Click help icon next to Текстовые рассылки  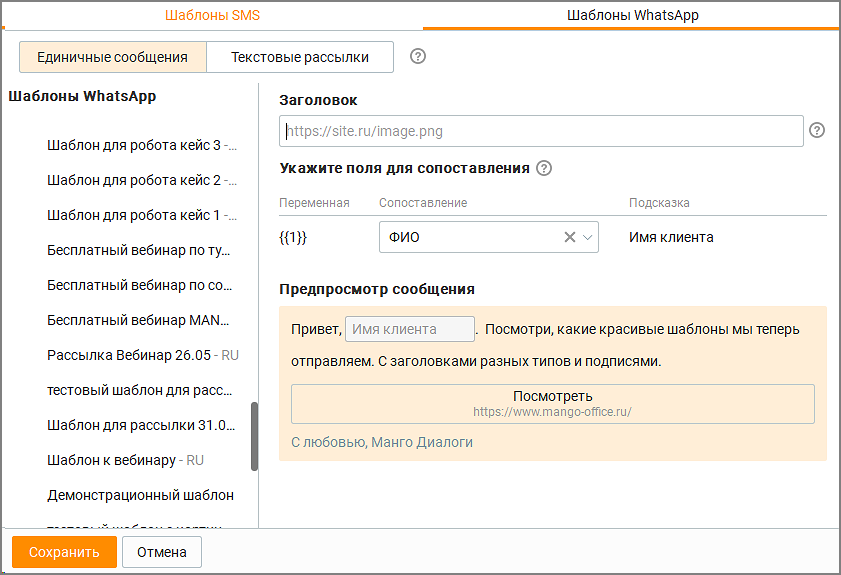[x=418, y=56]
